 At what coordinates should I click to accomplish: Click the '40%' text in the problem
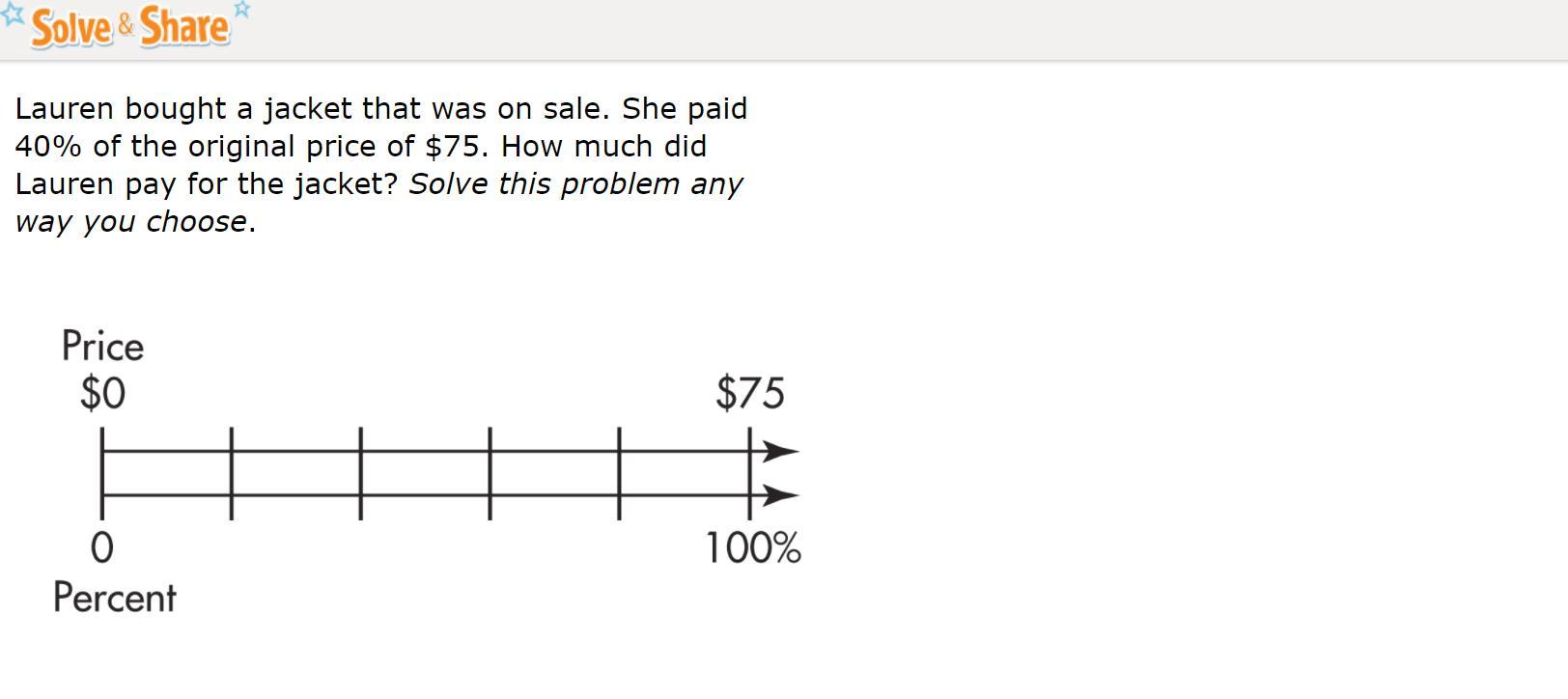point(48,146)
